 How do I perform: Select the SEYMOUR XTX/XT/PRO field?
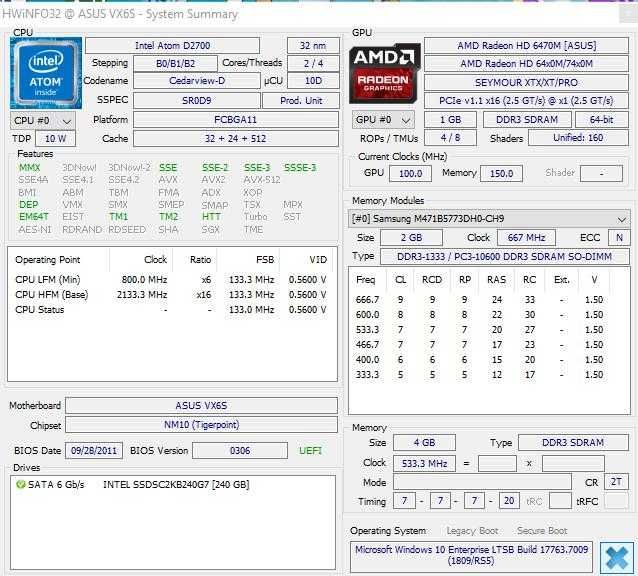click(527, 83)
